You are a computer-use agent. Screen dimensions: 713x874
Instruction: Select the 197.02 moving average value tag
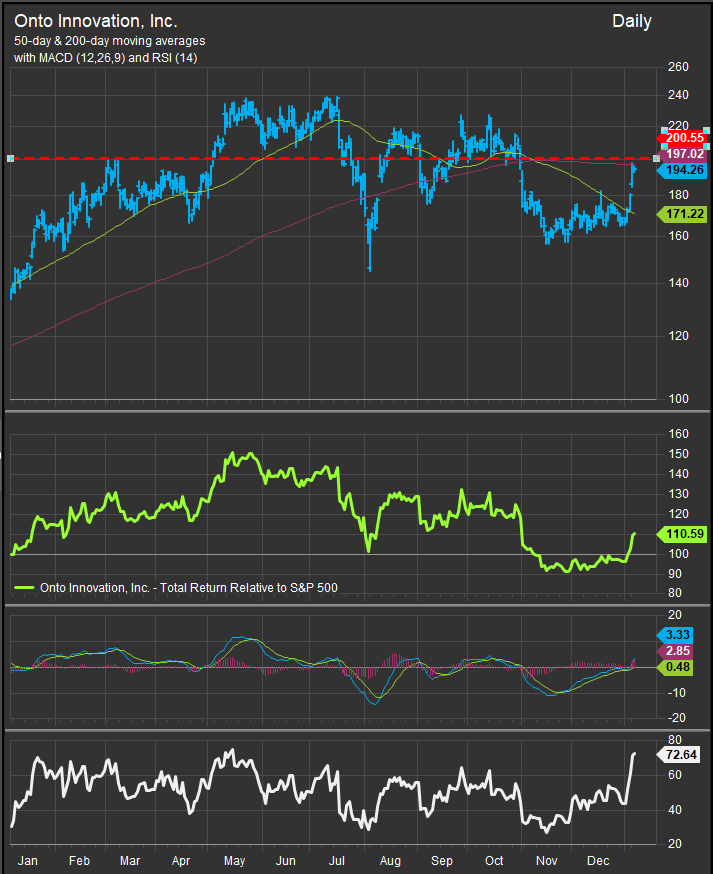(684, 154)
